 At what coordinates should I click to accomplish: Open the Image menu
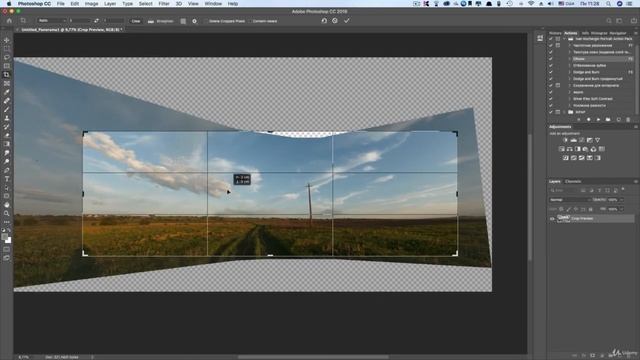pos(91,4)
